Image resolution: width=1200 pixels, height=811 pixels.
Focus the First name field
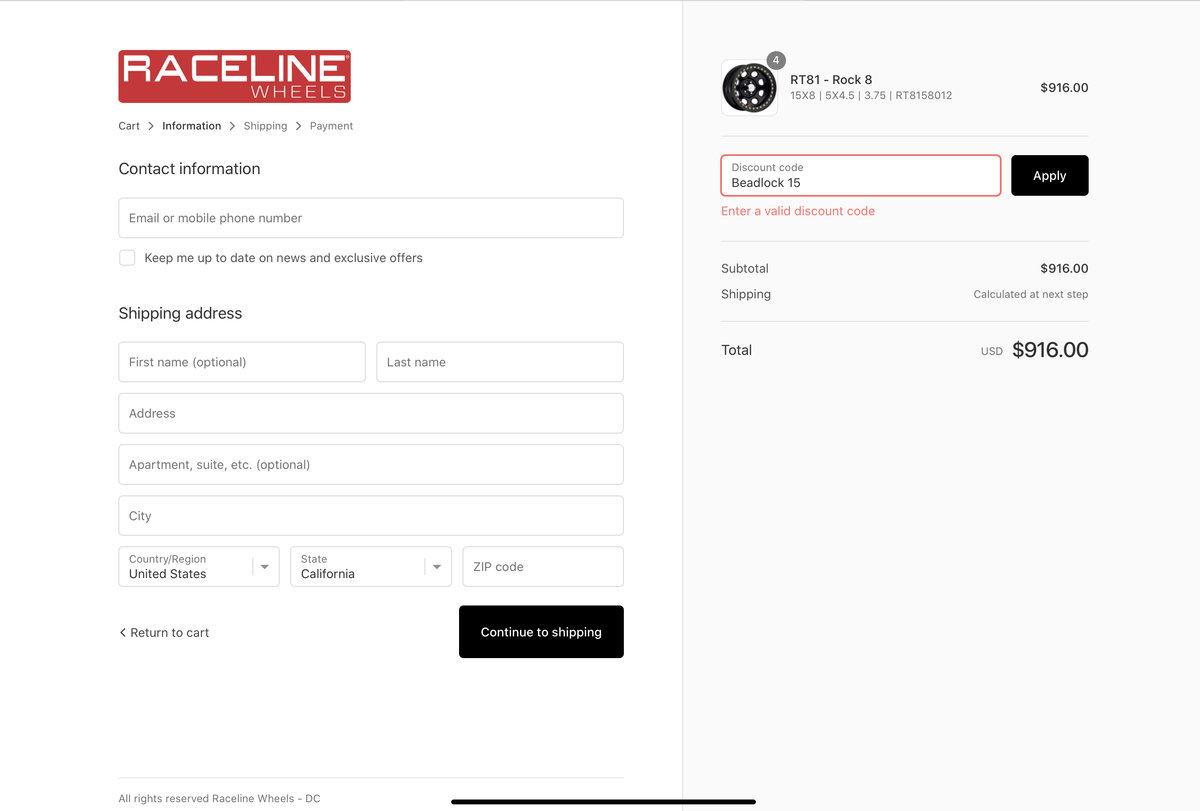coord(242,362)
